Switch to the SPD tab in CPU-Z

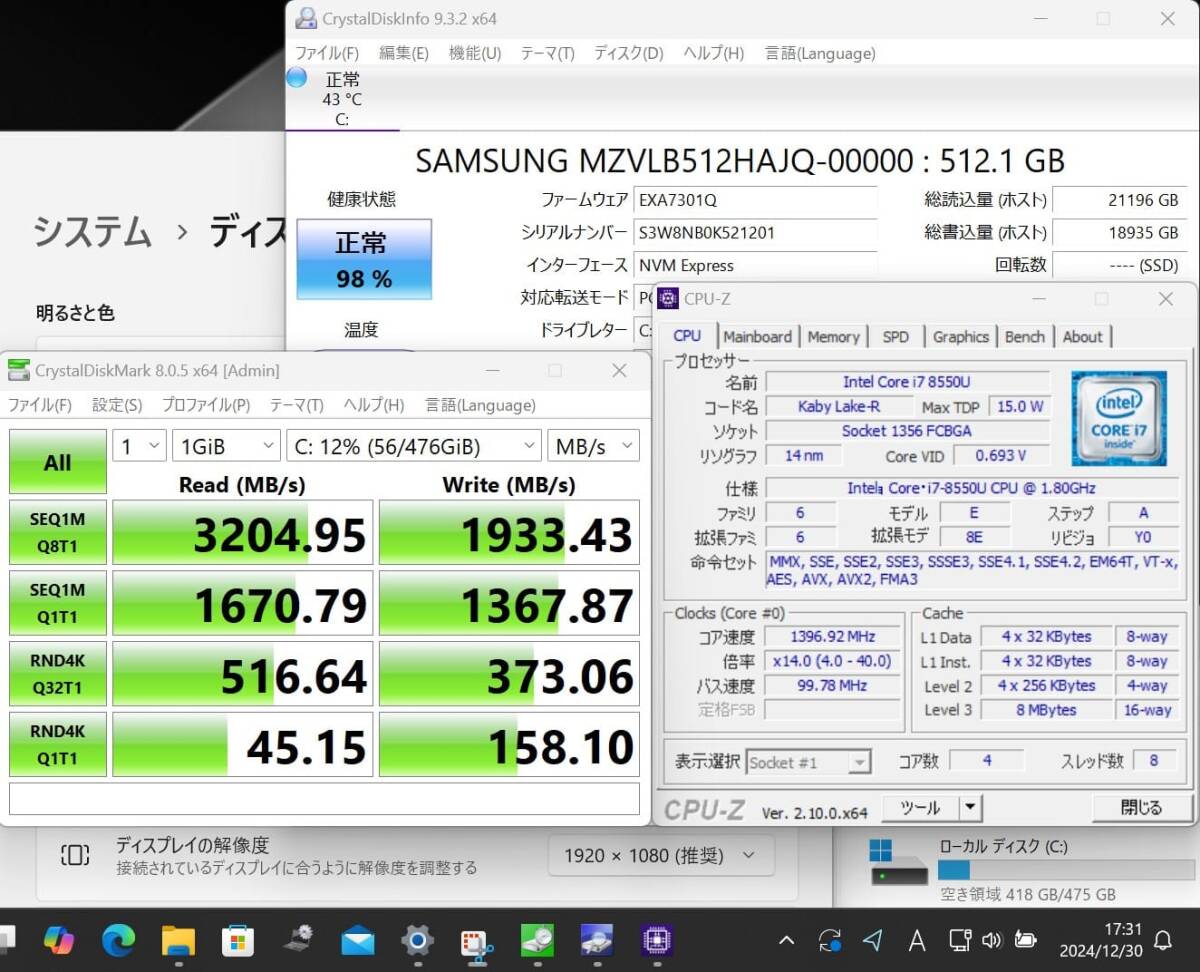pyautogui.click(x=896, y=337)
